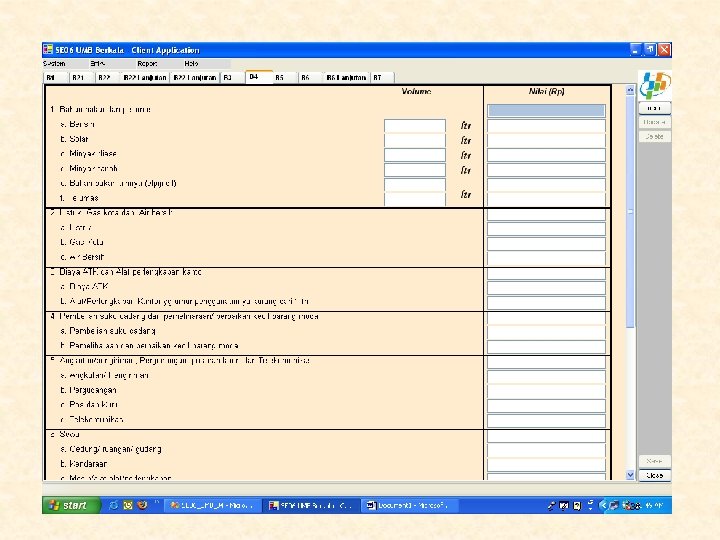Click the Nilai (Rp) field for Solar
This screenshot has height=540, width=720.
(x=546, y=140)
